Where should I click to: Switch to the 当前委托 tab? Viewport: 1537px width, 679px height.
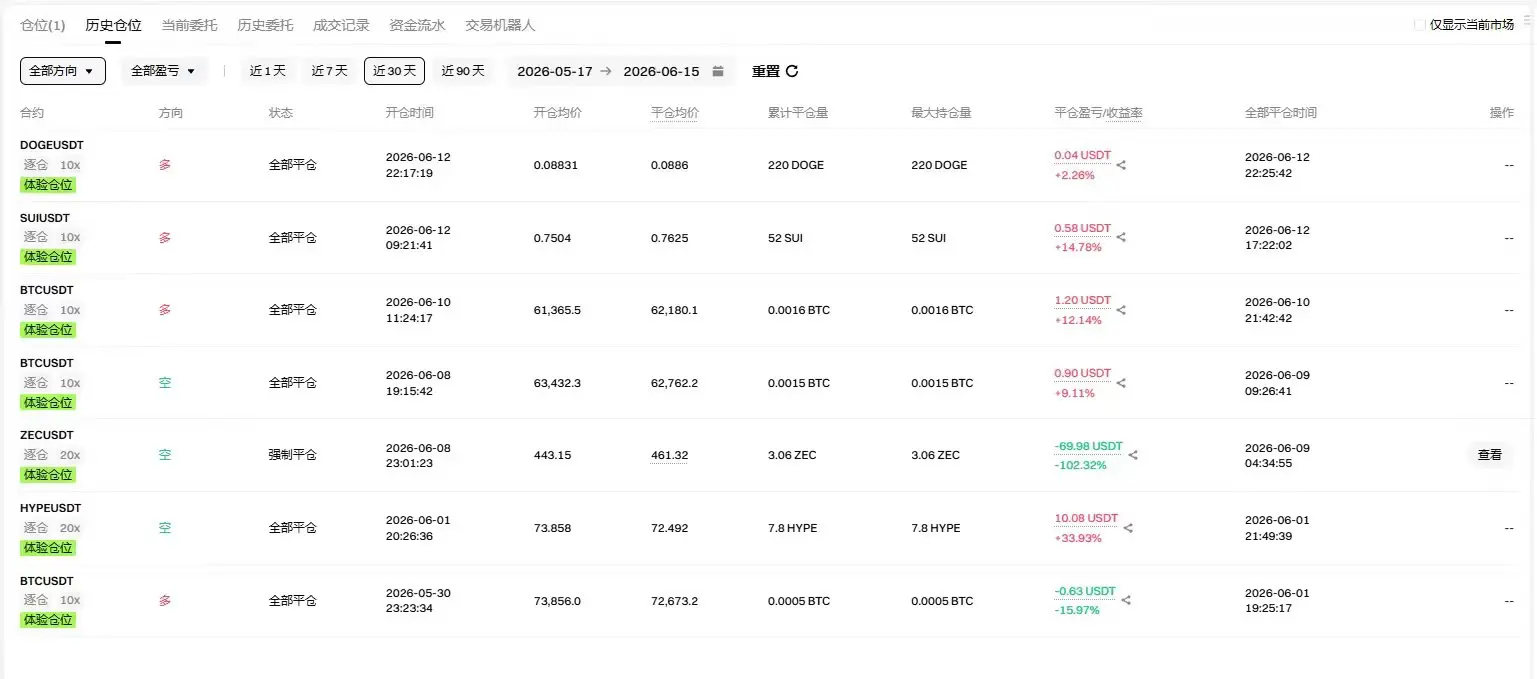[189, 25]
